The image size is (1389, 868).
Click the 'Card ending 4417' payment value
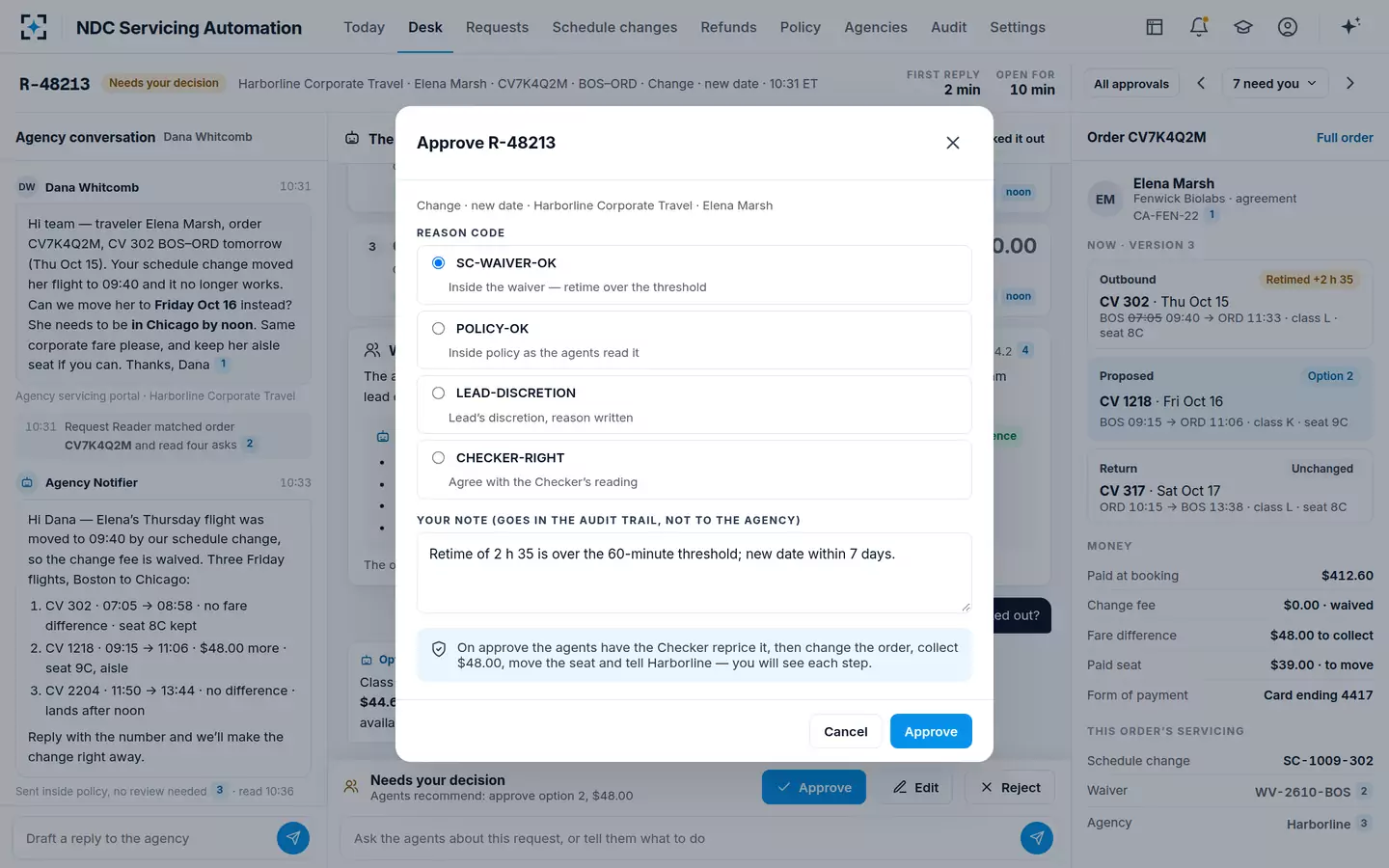point(1319,695)
